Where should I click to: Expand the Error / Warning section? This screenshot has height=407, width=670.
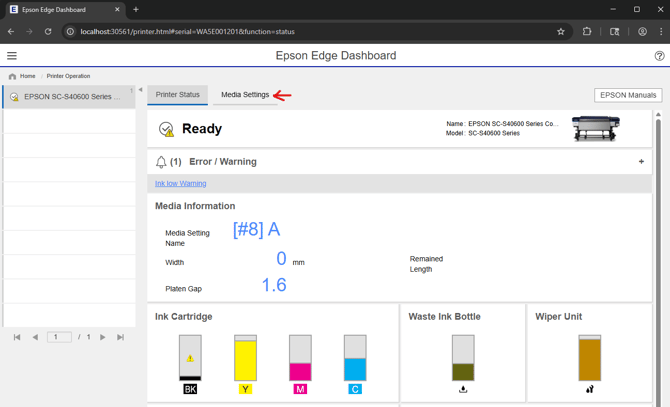pos(641,161)
